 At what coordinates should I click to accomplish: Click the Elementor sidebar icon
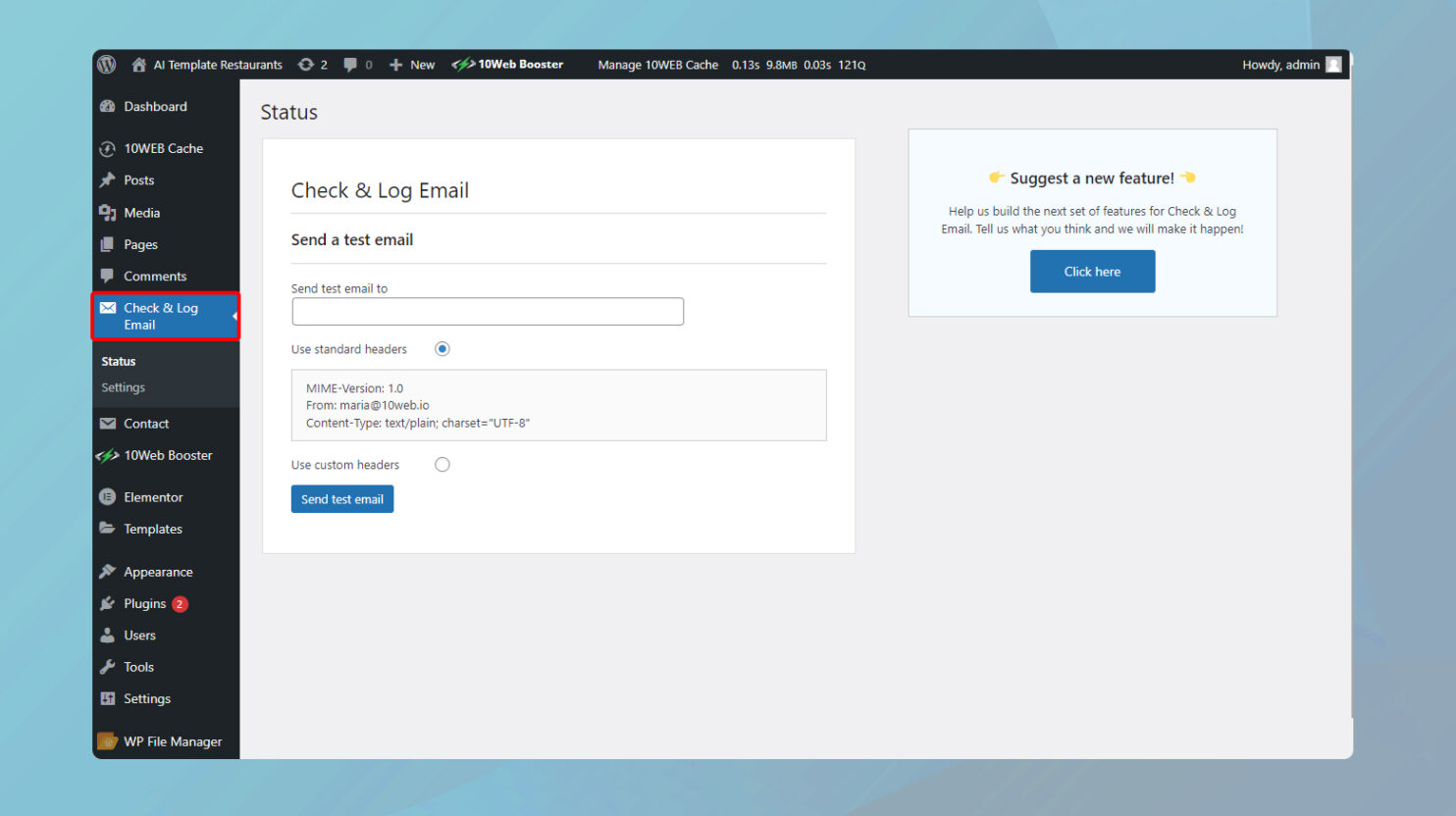point(108,497)
